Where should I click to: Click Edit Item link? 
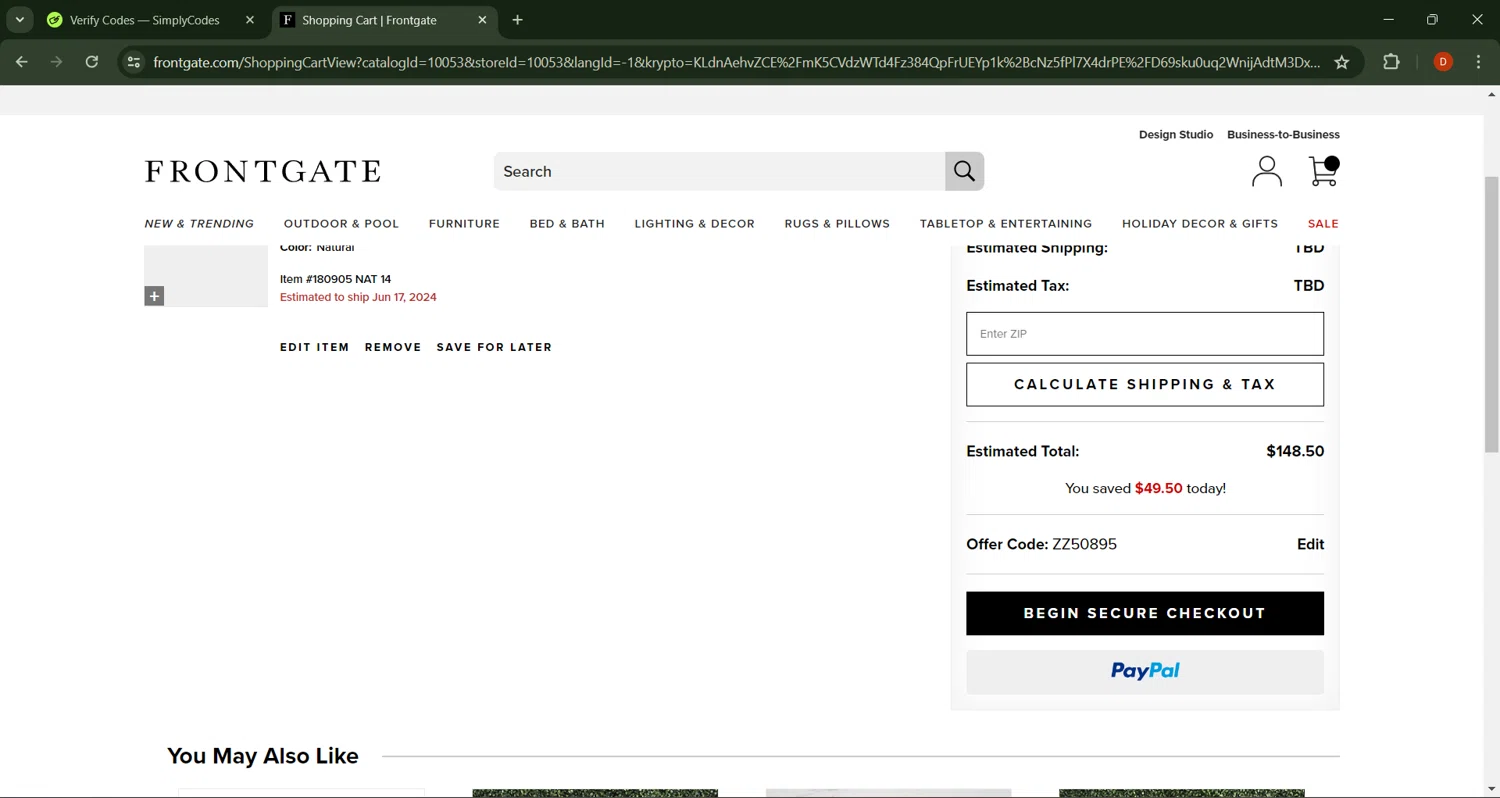click(314, 347)
